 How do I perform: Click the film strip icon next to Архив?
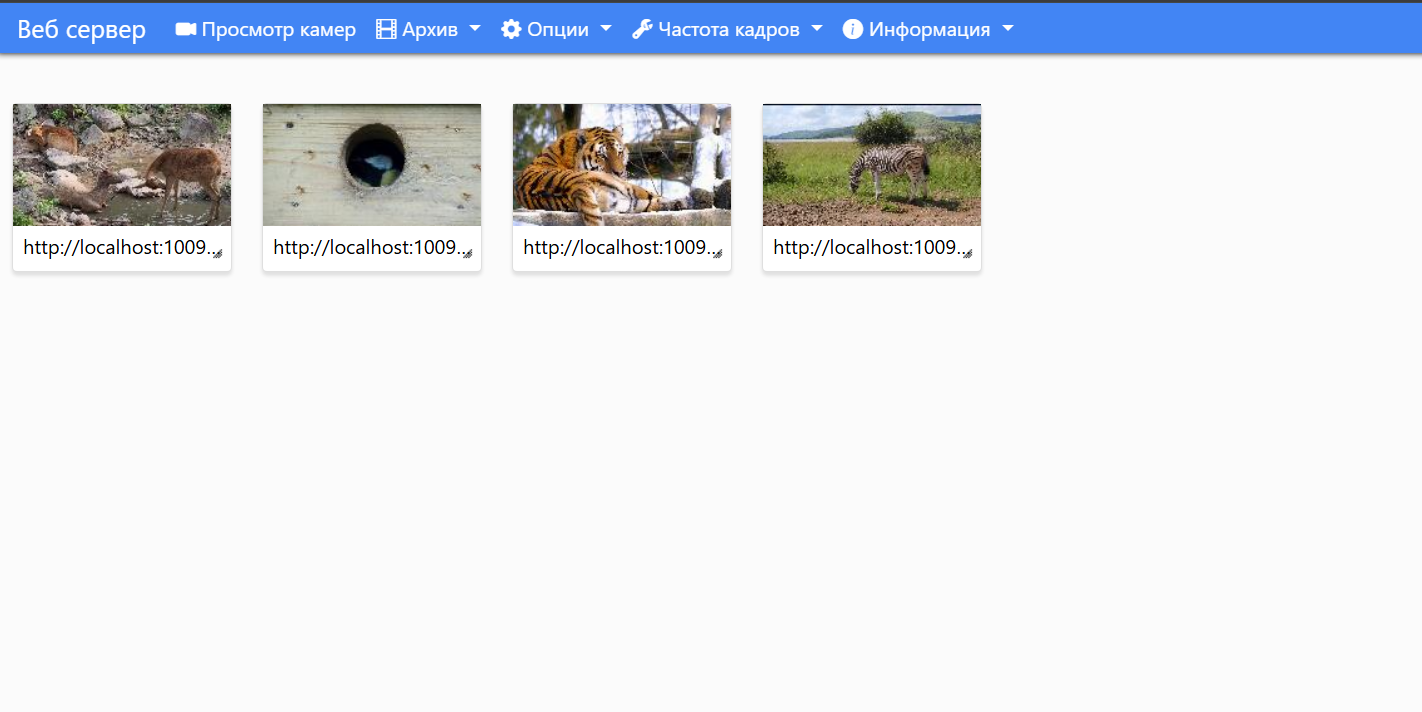(x=386, y=29)
